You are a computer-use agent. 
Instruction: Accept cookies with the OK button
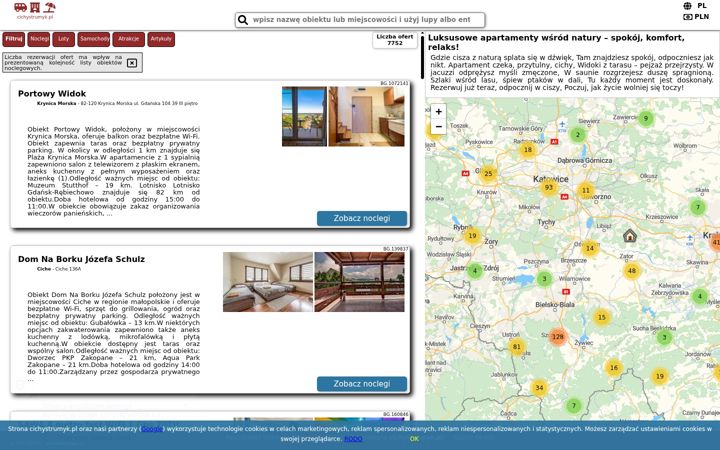click(x=414, y=439)
